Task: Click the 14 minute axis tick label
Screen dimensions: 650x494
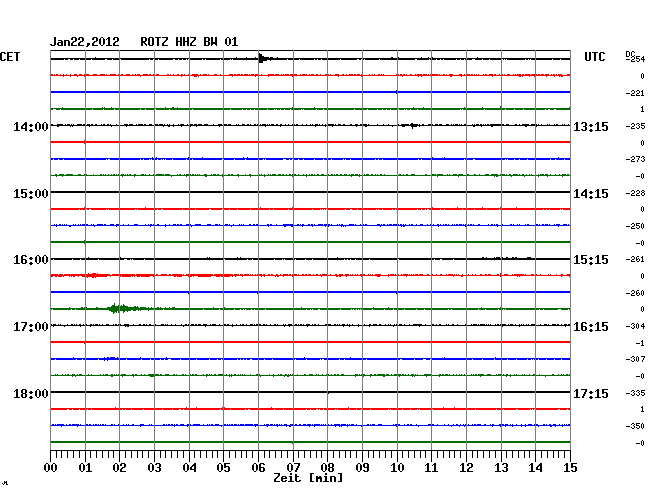Action: pos(535,468)
